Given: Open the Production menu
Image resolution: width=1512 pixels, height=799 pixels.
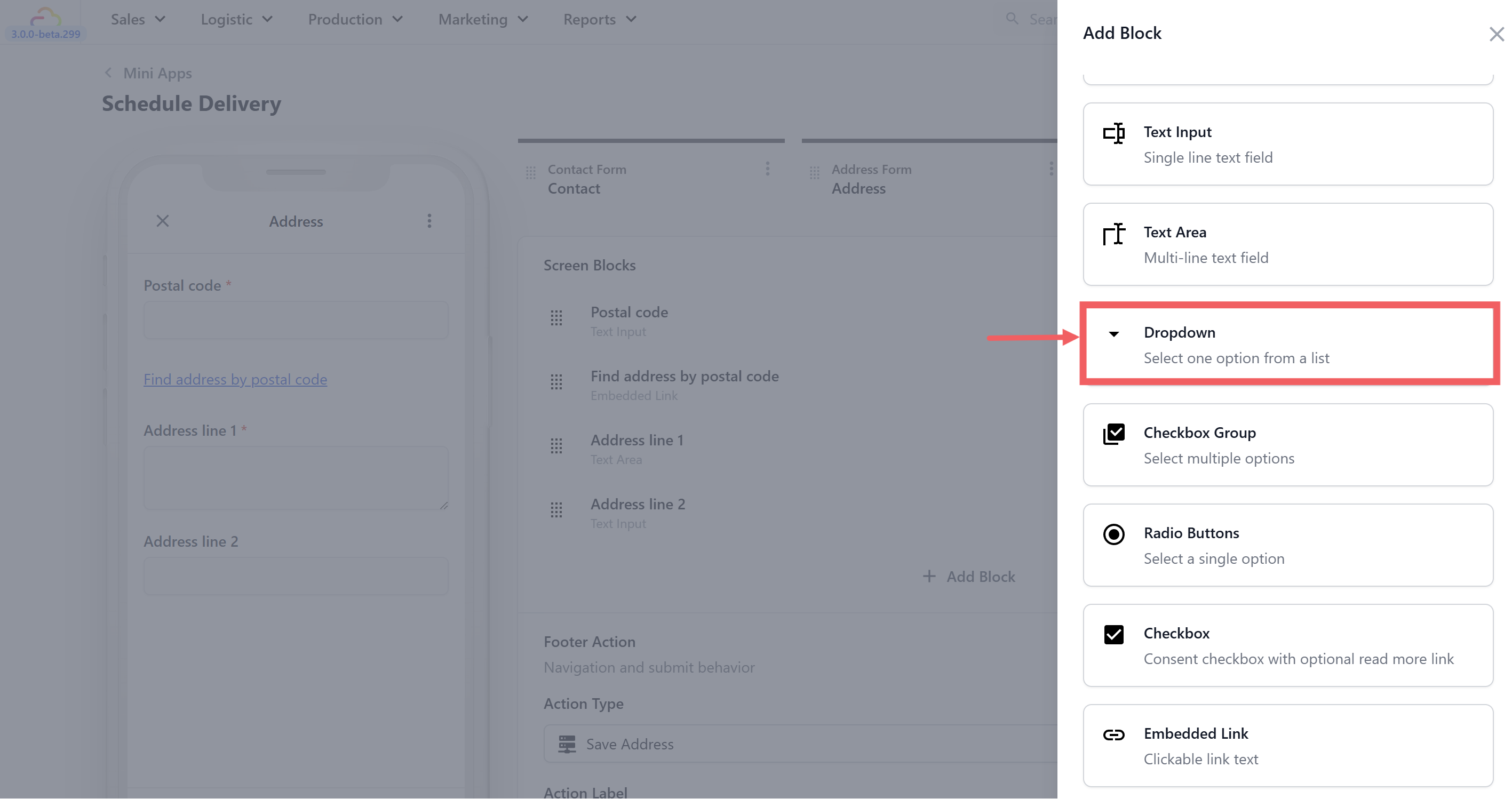Looking at the screenshot, I should (x=355, y=19).
